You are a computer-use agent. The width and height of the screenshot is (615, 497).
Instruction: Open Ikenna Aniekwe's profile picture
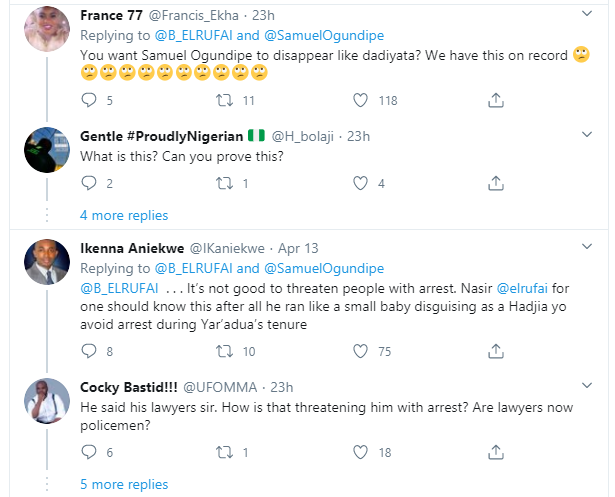point(45,261)
